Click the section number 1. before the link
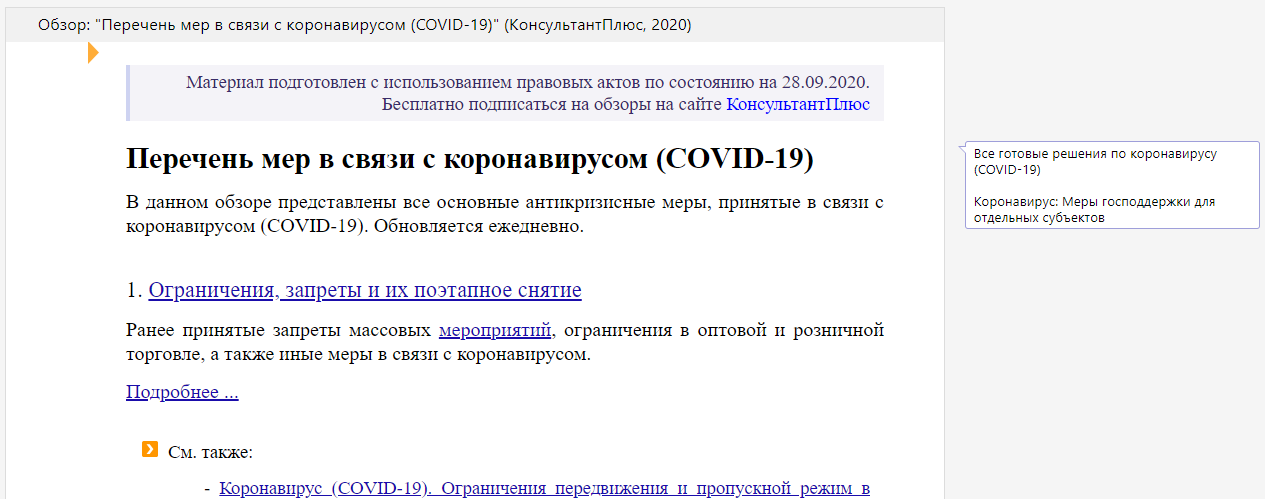Image resolution: width=1265 pixels, height=499 pixels. click(x=135, y=291)
